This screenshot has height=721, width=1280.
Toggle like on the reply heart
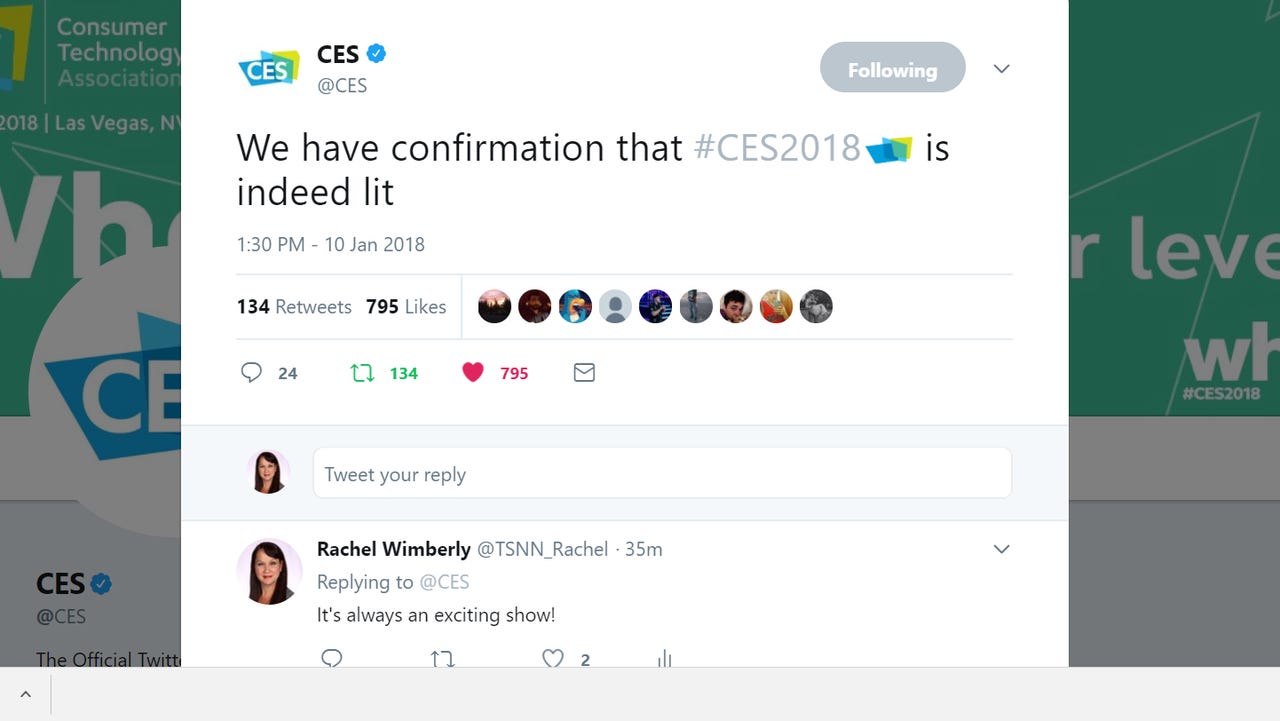pos(552,658)
